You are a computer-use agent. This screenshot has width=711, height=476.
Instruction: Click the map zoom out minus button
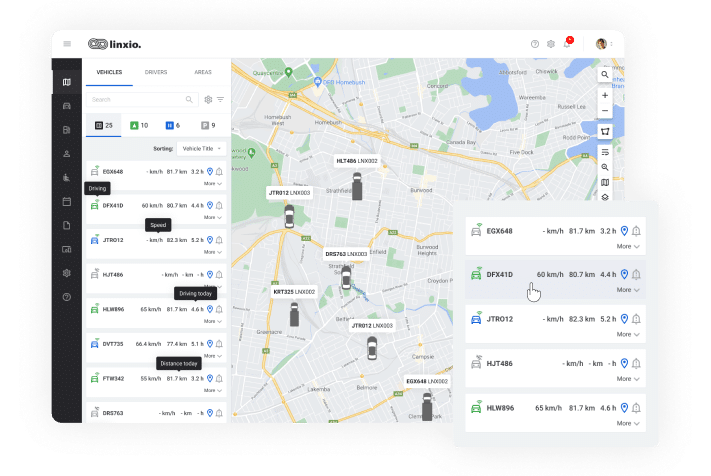point(605,111)
